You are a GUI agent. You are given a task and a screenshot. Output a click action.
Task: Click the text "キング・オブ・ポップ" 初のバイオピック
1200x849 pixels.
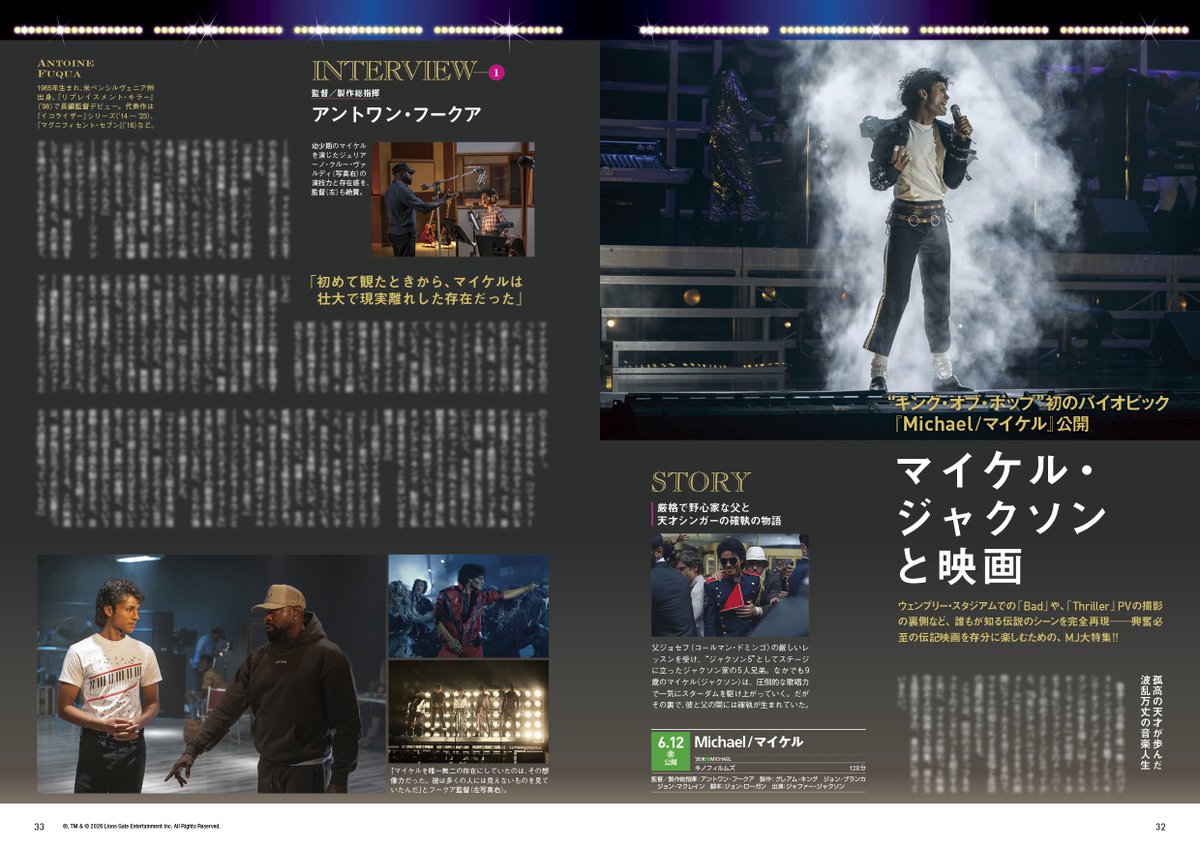(1029, 402)
